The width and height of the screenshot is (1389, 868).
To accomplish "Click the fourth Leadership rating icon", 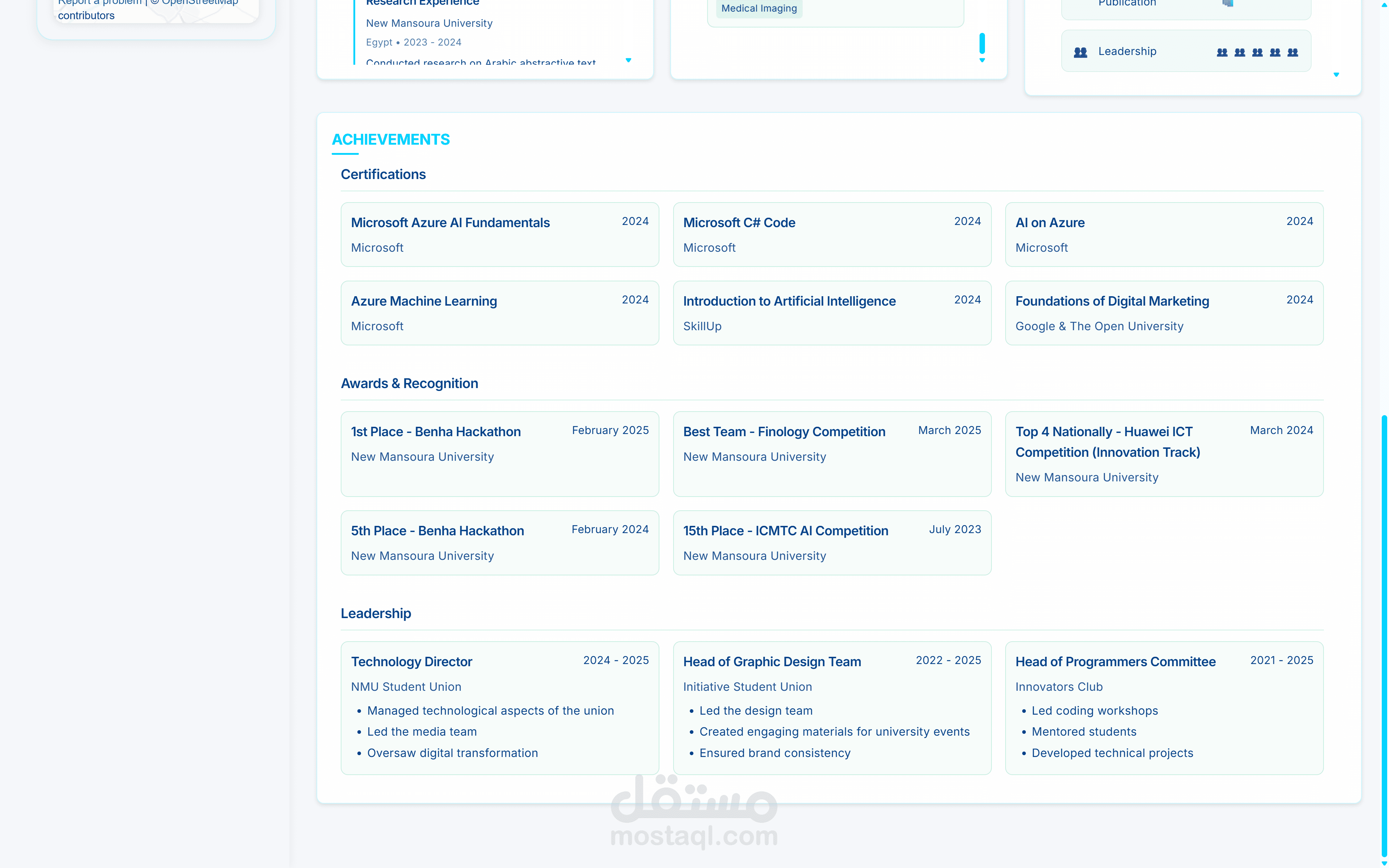I will click(1275, 52).
